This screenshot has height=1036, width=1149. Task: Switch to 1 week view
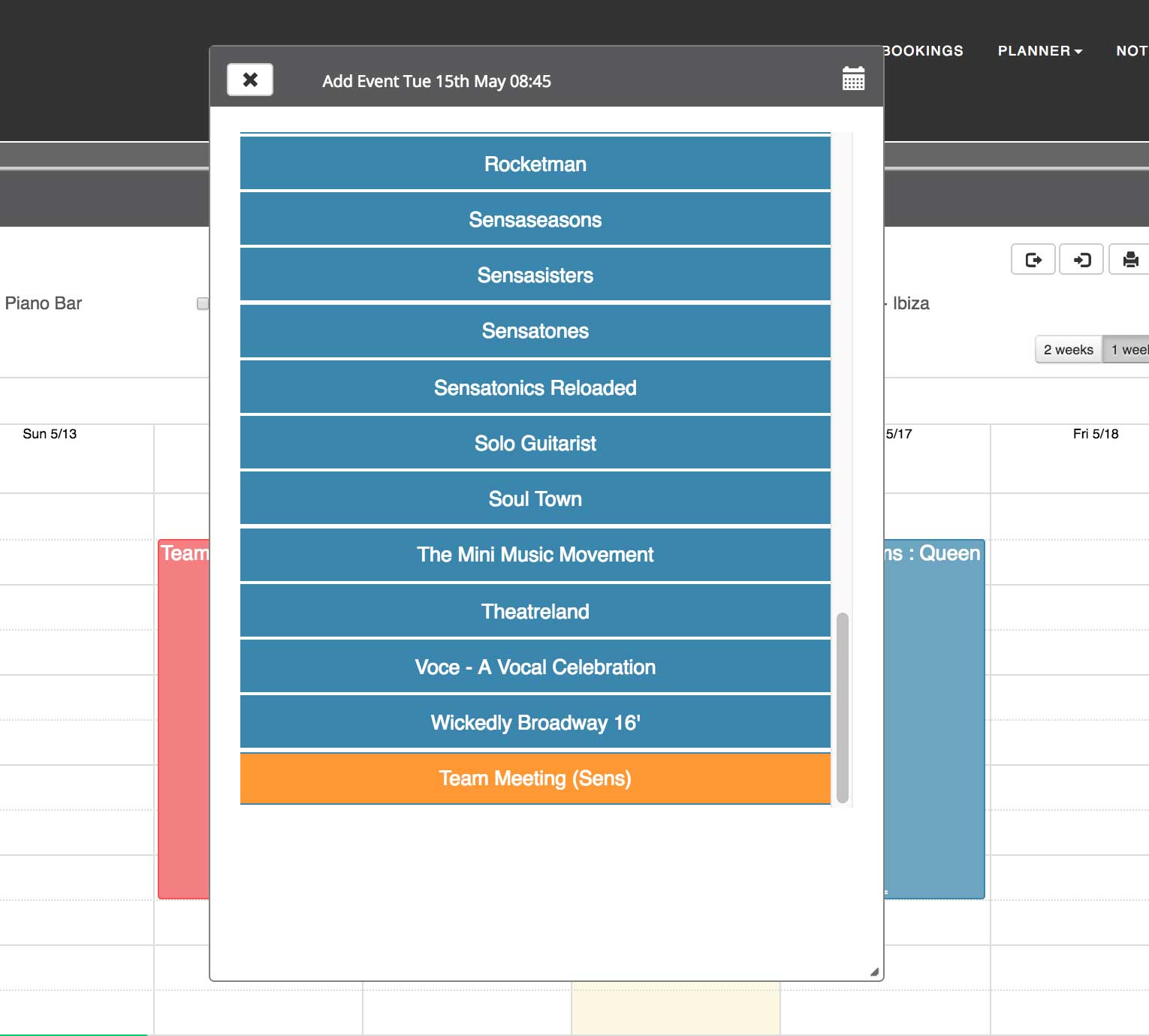(1128, 350)
